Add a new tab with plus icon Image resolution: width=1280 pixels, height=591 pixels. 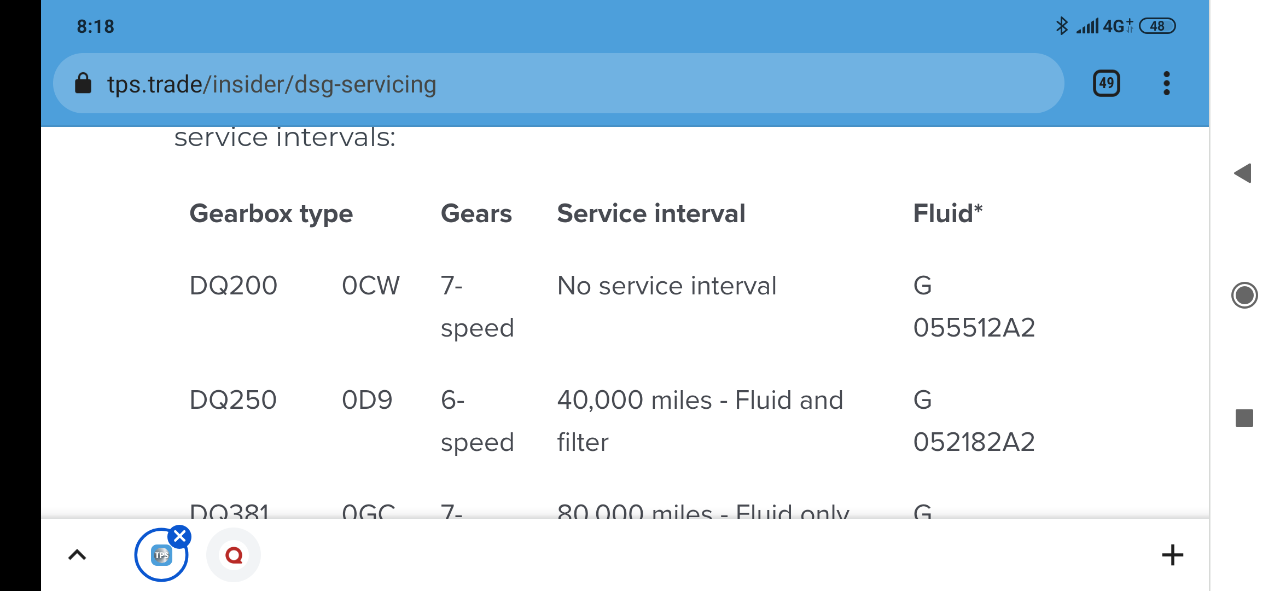1172,555
